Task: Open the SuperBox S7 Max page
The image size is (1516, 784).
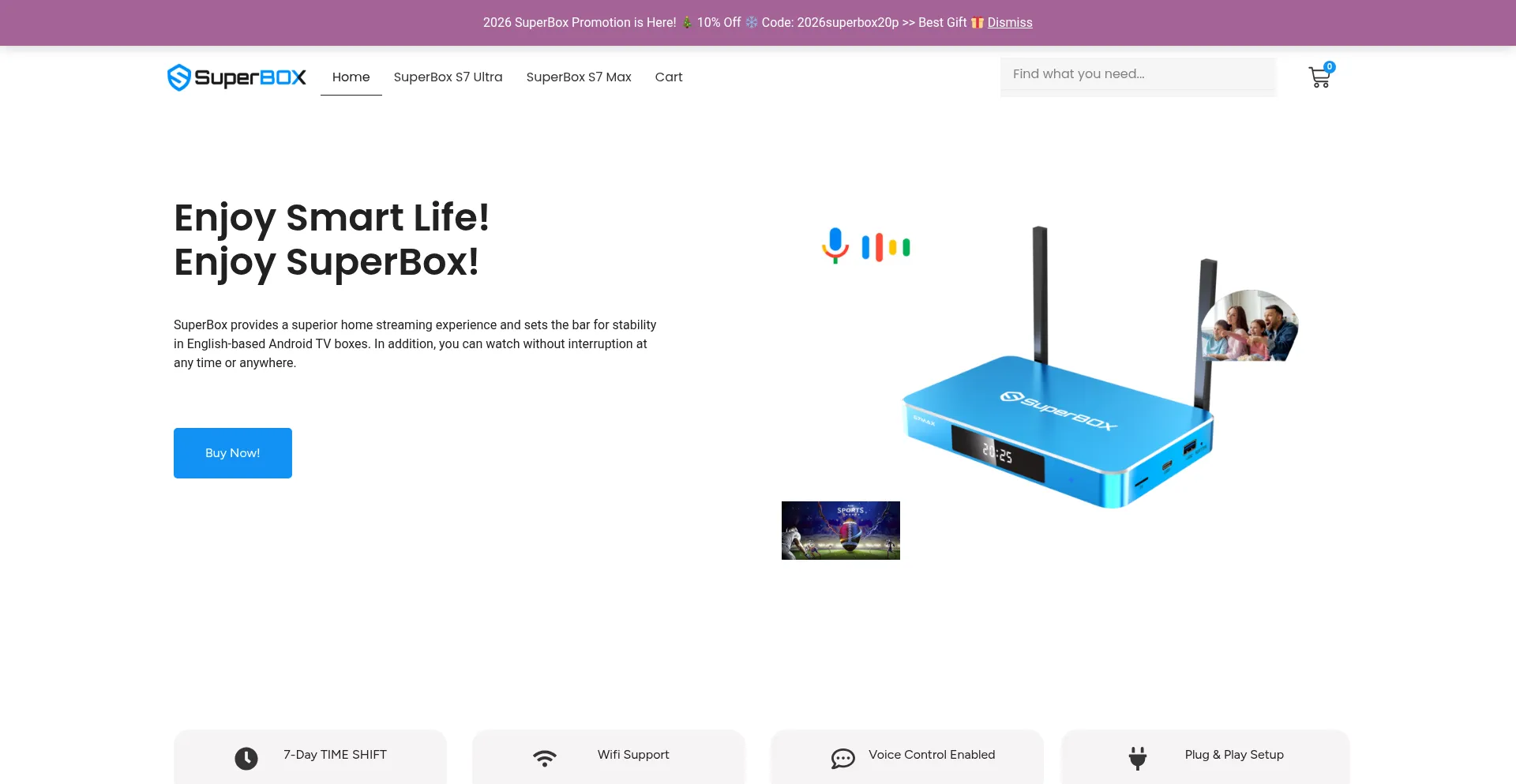Action: pos(579,77)
